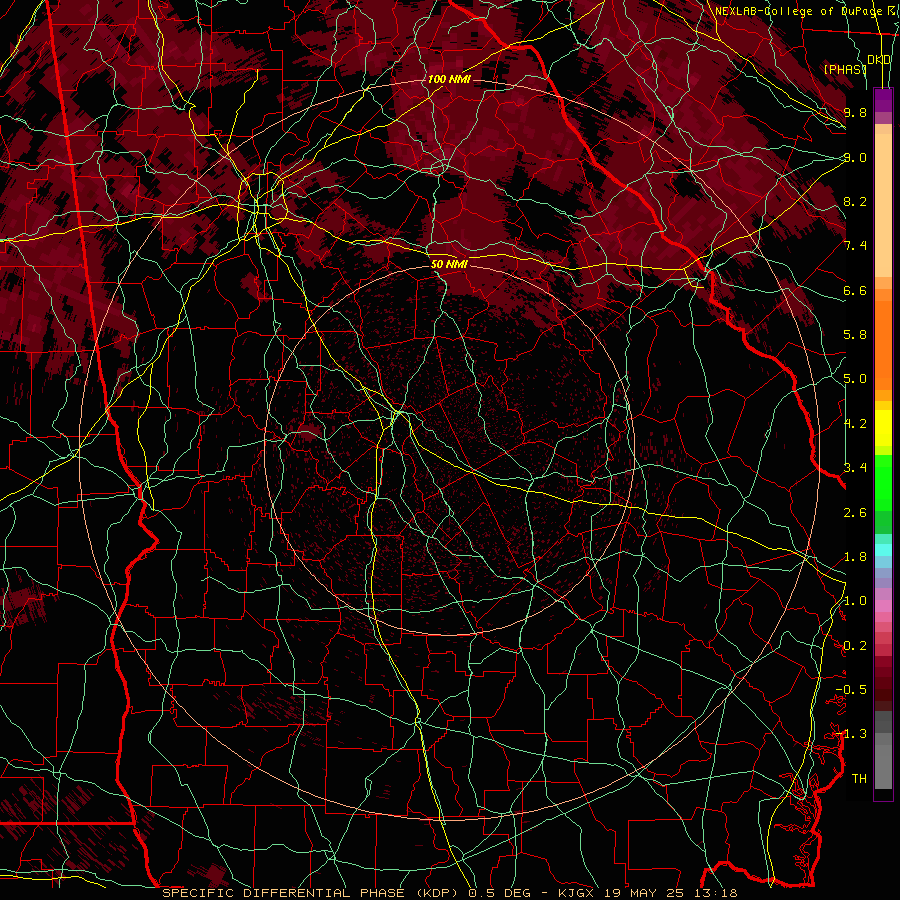
Task: Click the 3.4 scale value
Action: (855, 468)
